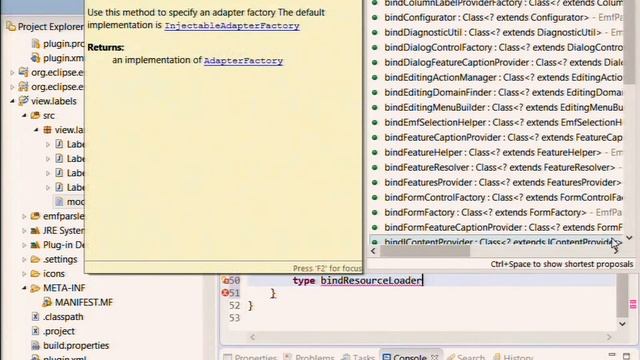The image size is (640, 360).
Task: Click the src source folder icon
Action: click(x=36, y=116)
